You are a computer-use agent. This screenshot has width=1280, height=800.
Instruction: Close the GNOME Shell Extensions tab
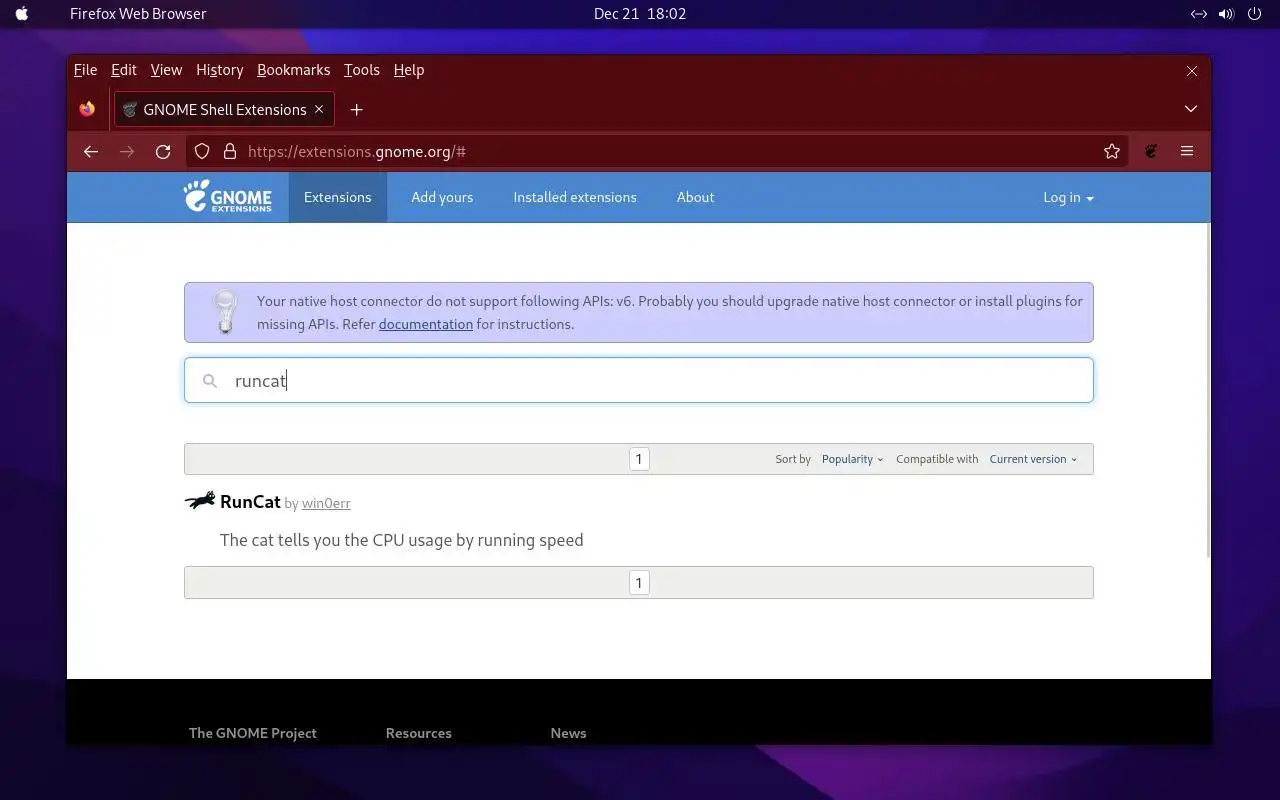coord(319,109)
